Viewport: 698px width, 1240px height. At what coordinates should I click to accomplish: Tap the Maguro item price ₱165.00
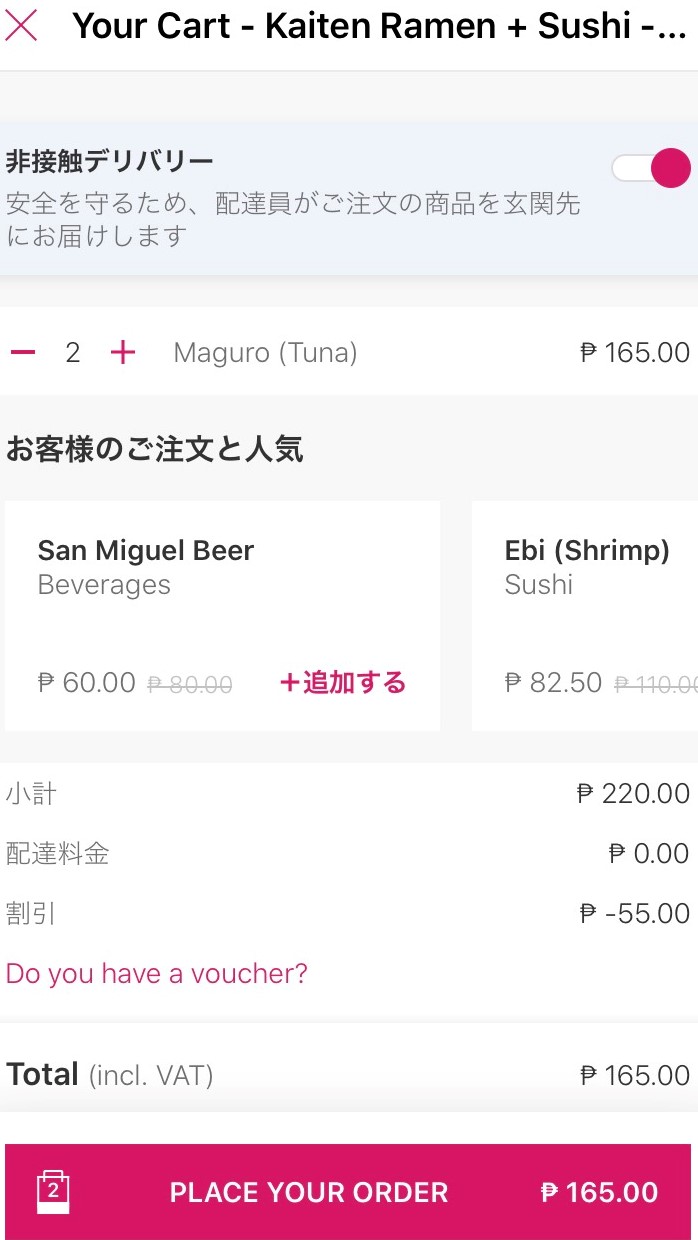[635, 352]
